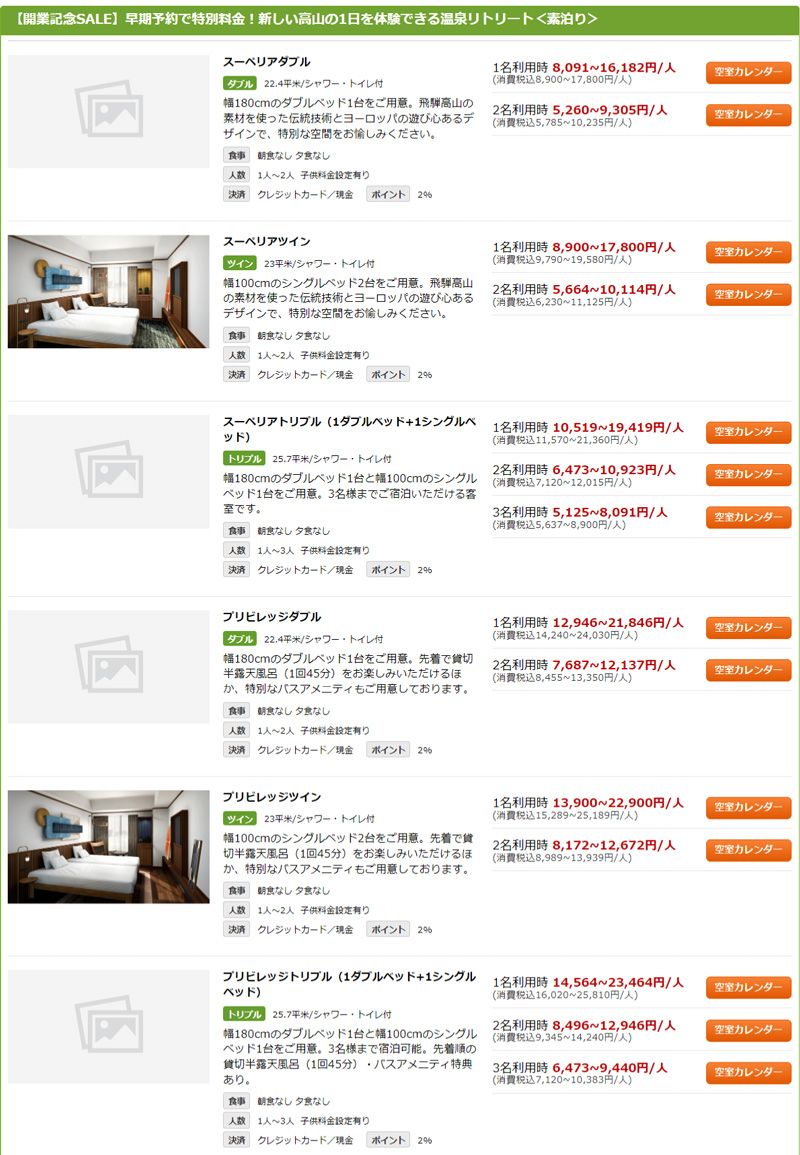This screenshot has height=1155, width=800.
Task: Open vacancy calendar for Privilege Triple 3-person rate
Action: [x=748, y=1072]
